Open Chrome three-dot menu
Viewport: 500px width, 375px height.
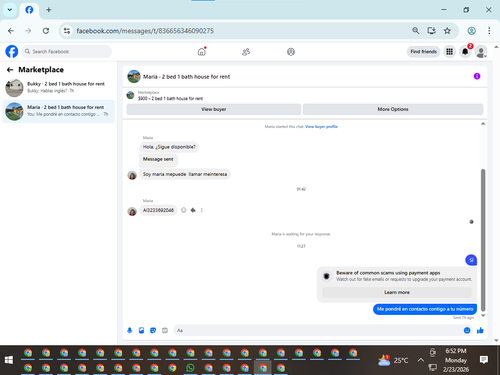489,31
